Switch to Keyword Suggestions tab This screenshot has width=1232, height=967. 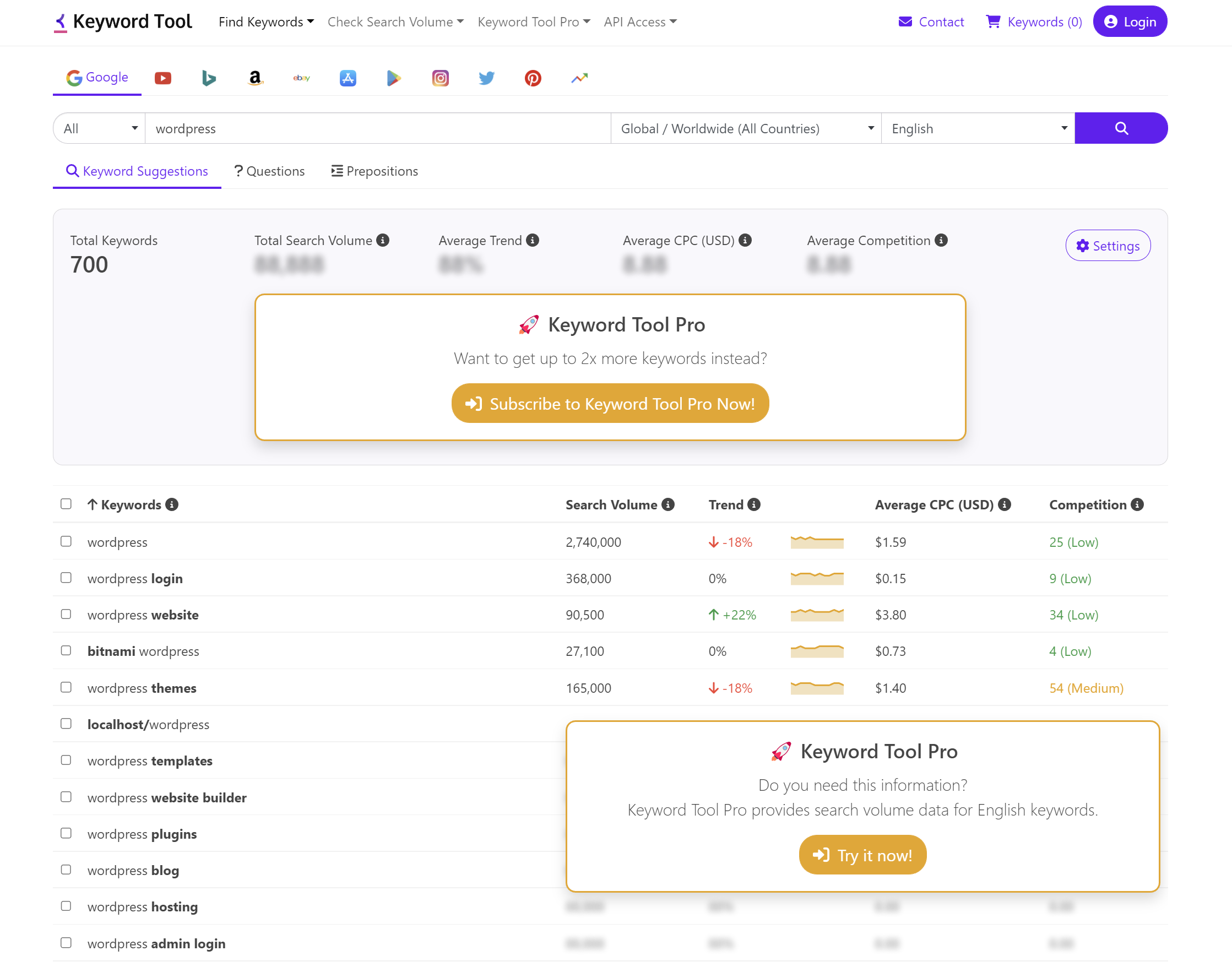(137, 171)
